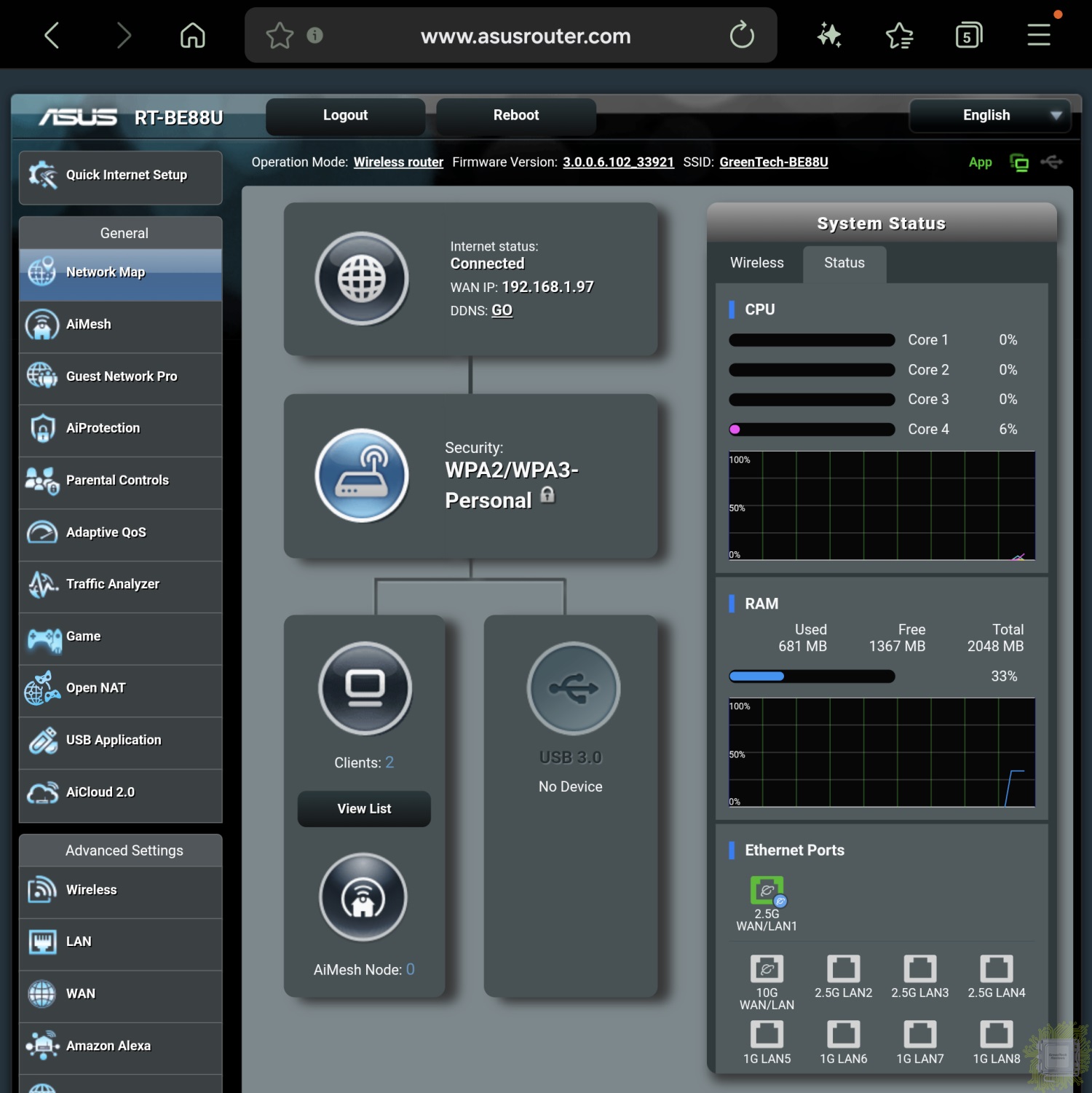Click the browser reload icon
The height and width of the screenshot is (1093, 1092).
click(x=742, y=35)
